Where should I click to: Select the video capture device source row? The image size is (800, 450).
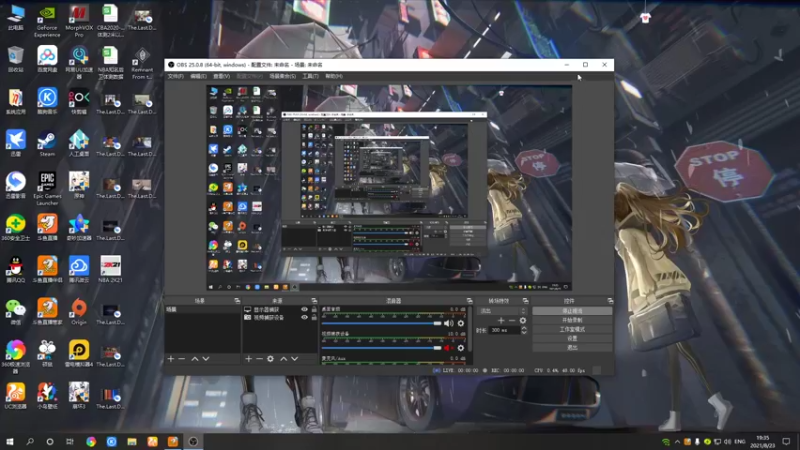click(280, 317)
